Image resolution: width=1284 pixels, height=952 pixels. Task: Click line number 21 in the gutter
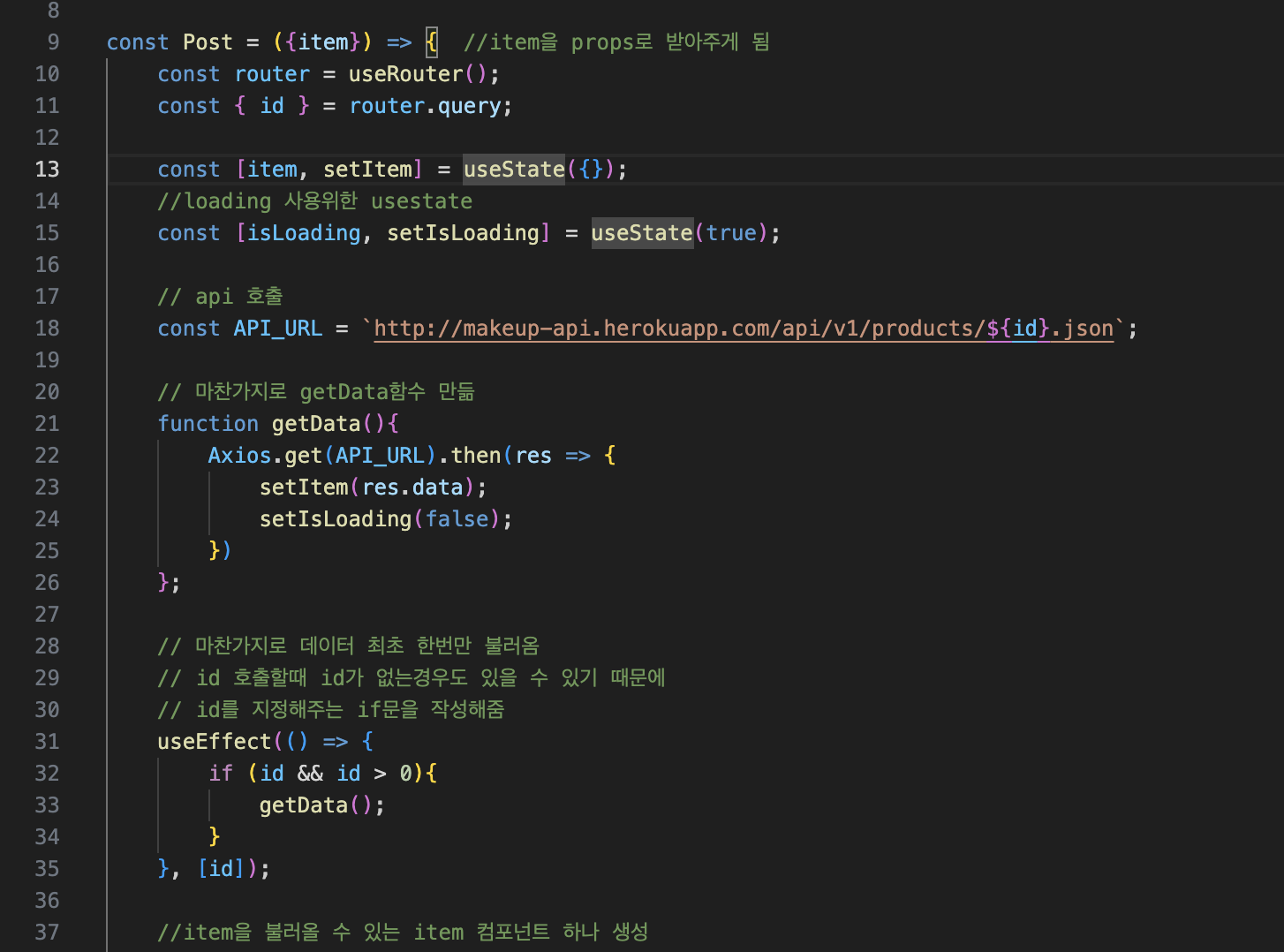click(x=47, y=424)
